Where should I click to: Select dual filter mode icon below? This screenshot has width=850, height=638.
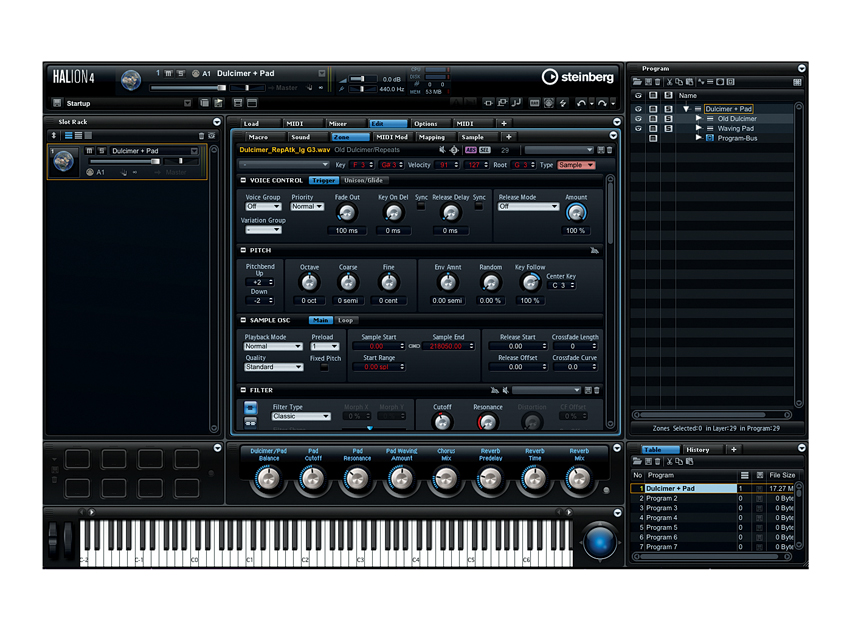pyautogui.click(x=250, y=422)
